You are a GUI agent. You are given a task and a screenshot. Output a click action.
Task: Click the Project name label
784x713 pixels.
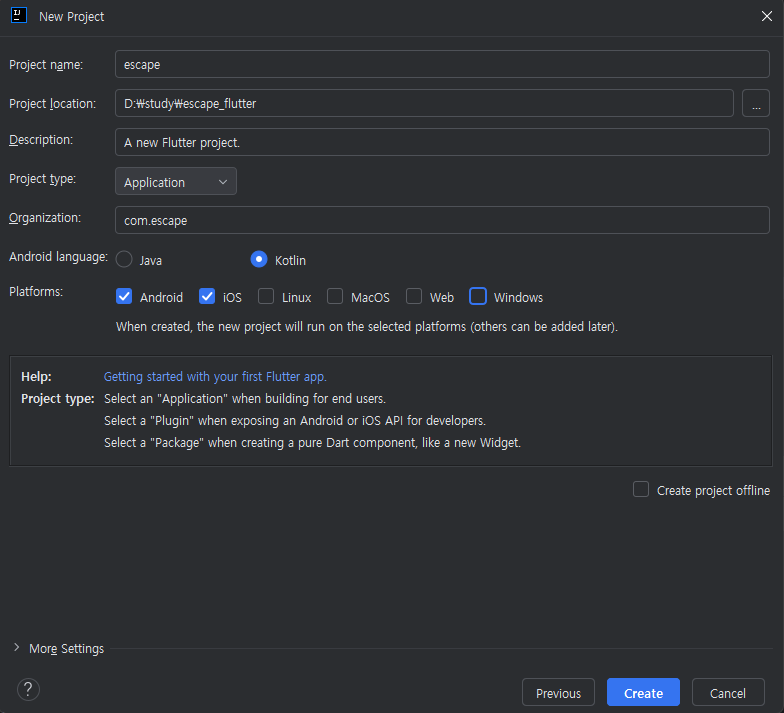point(46,64)
